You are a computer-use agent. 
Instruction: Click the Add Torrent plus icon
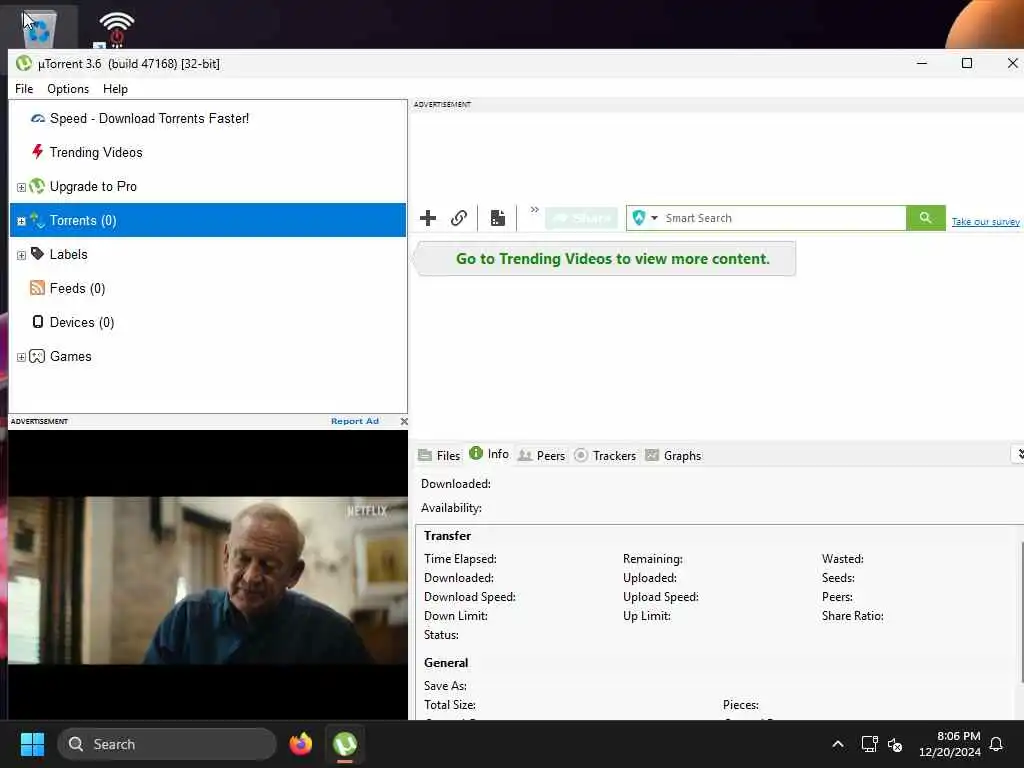(x=428, y=218)
